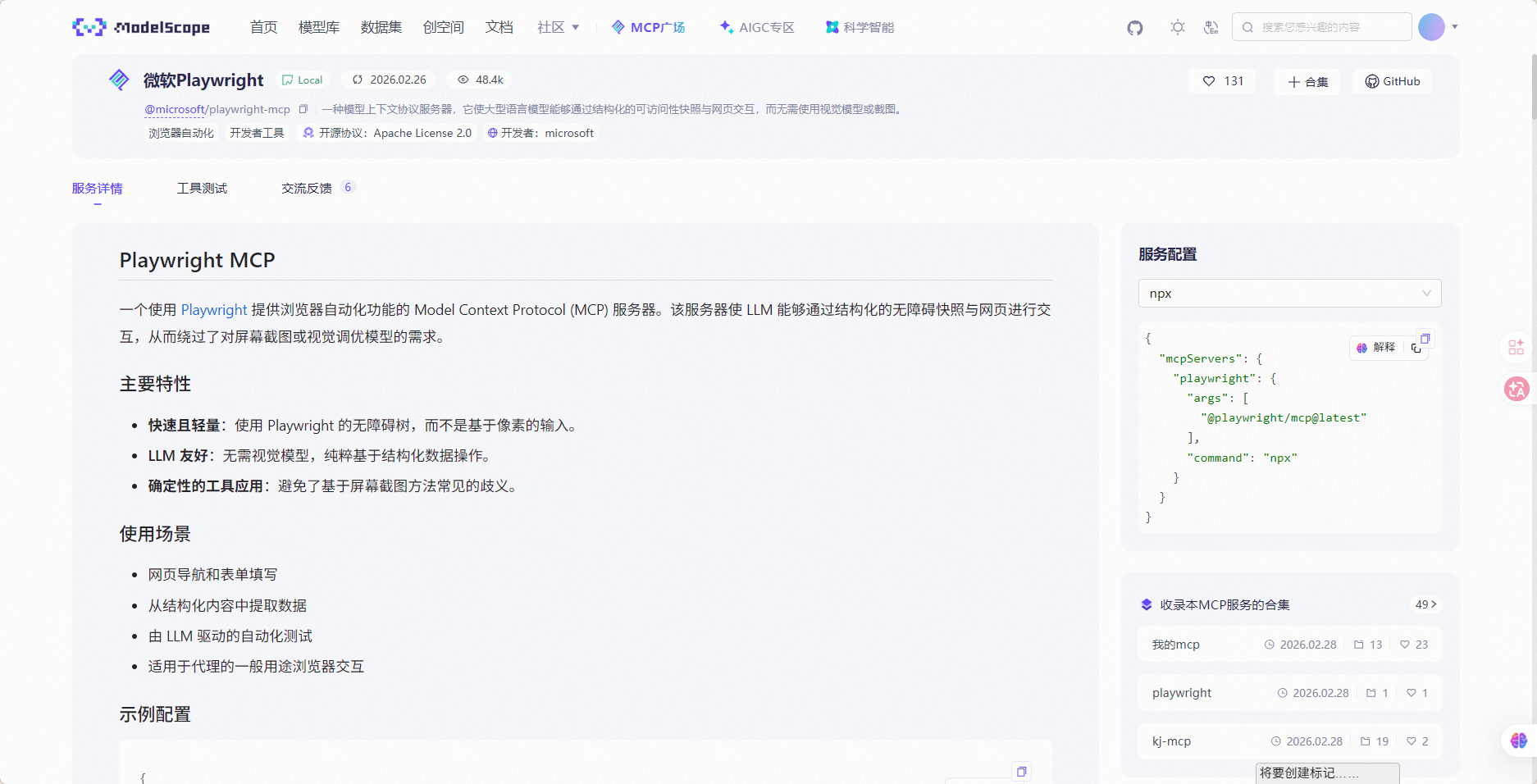Screen dimensions: 1537x784
Task: Click the Local tag badge
Action: pos(303,80)
